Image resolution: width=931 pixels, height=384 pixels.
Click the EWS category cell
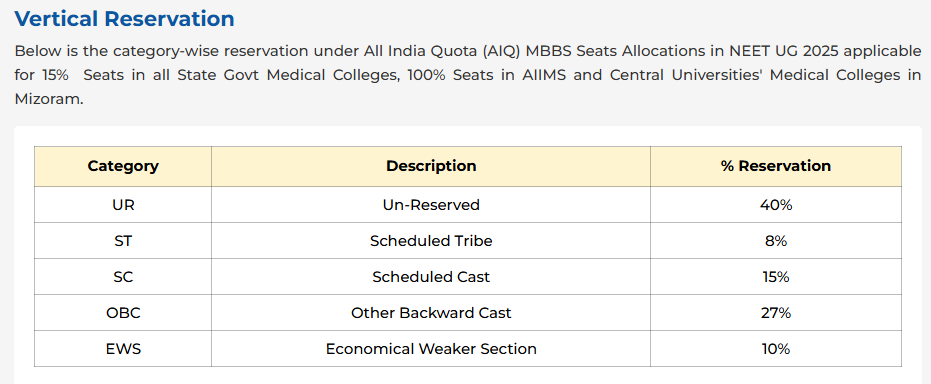[123, 349]
